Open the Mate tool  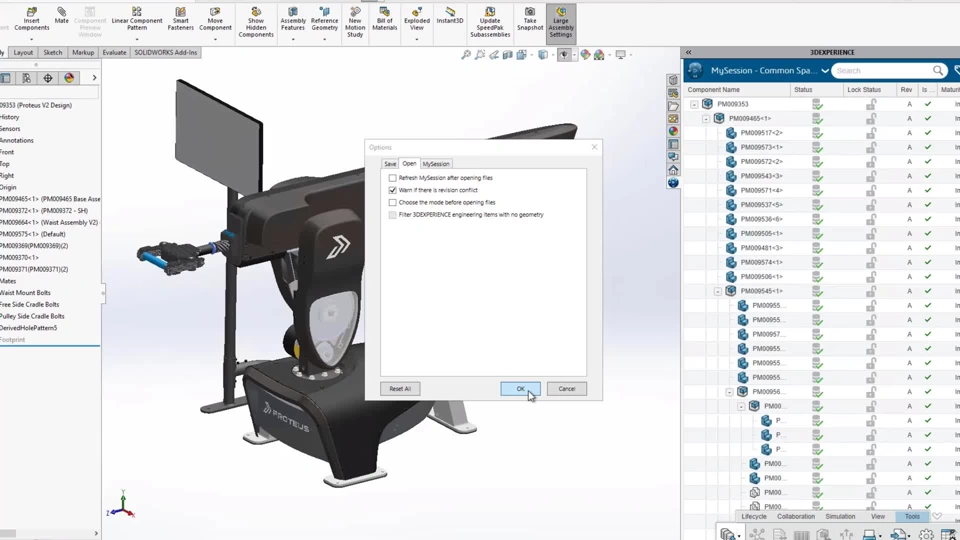pyautogui.click(x=61, y=16)
